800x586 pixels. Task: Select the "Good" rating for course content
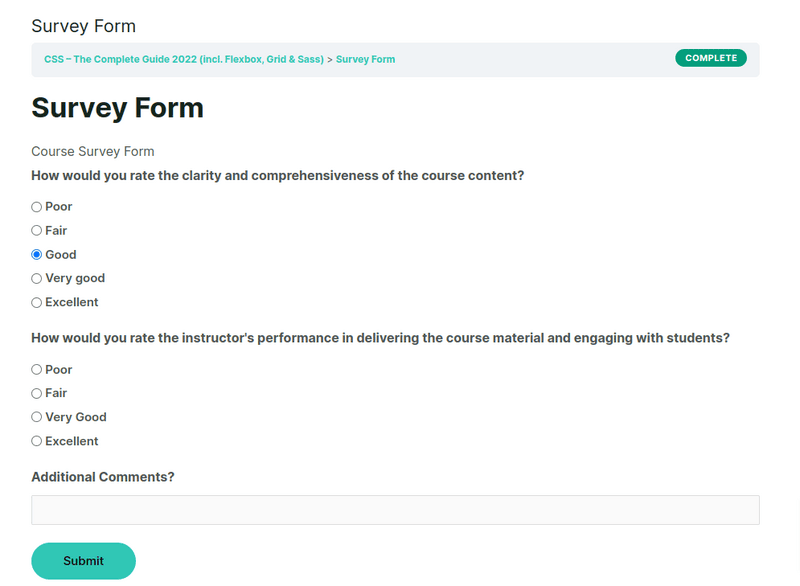[x=36, y=254]
